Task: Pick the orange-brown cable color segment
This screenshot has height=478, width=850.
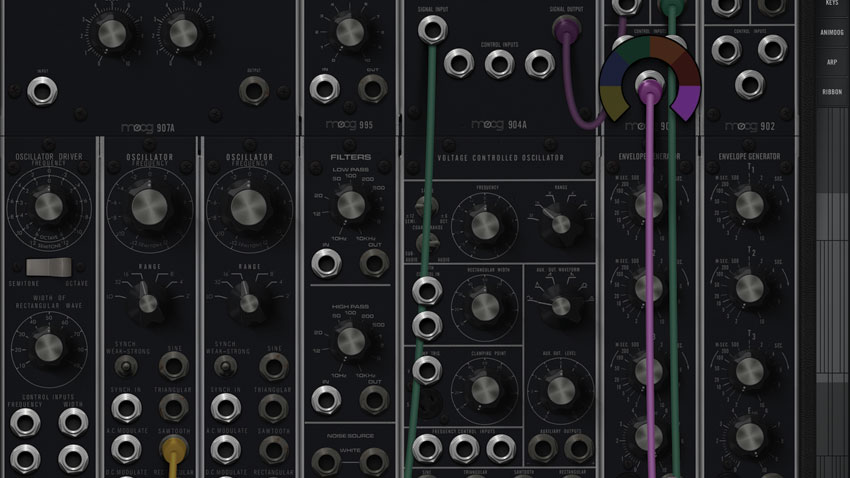Action: click(666, 48)
